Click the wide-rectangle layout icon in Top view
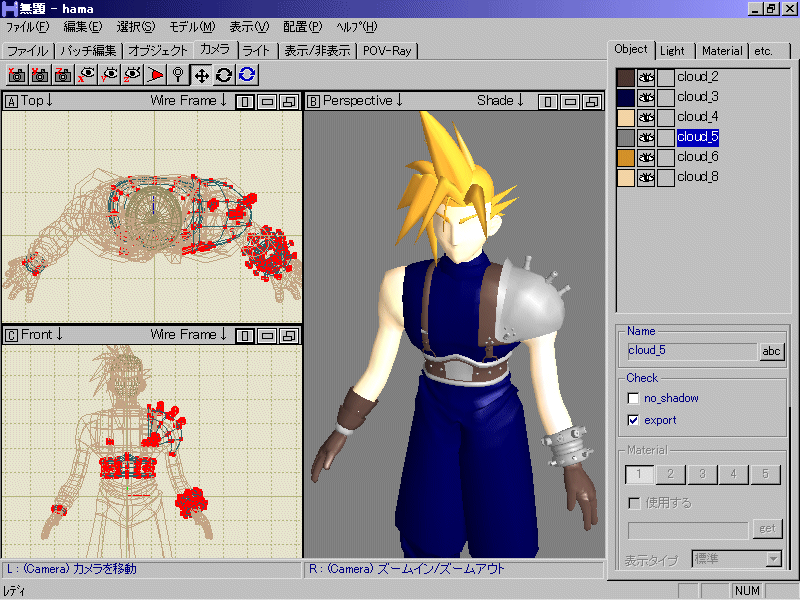This screenshot has height=600, width=800. 267,102
